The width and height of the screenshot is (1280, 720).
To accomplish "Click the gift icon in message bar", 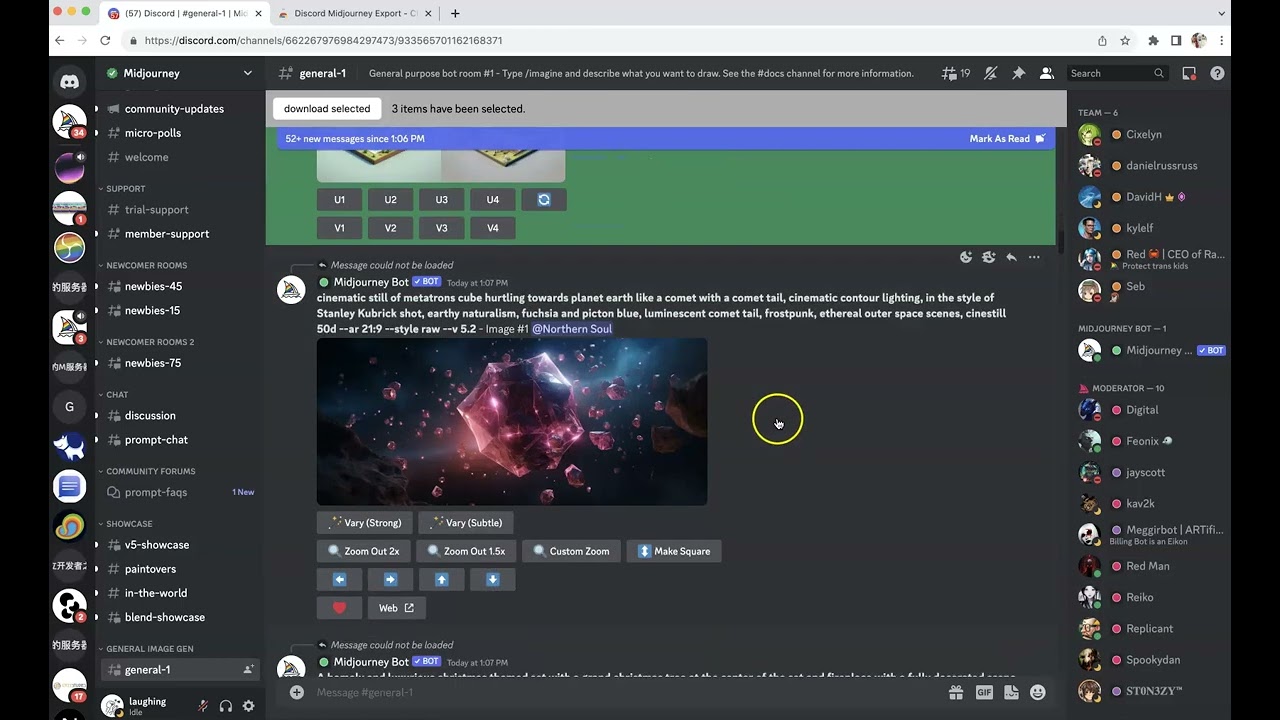I will coord(956,692).
